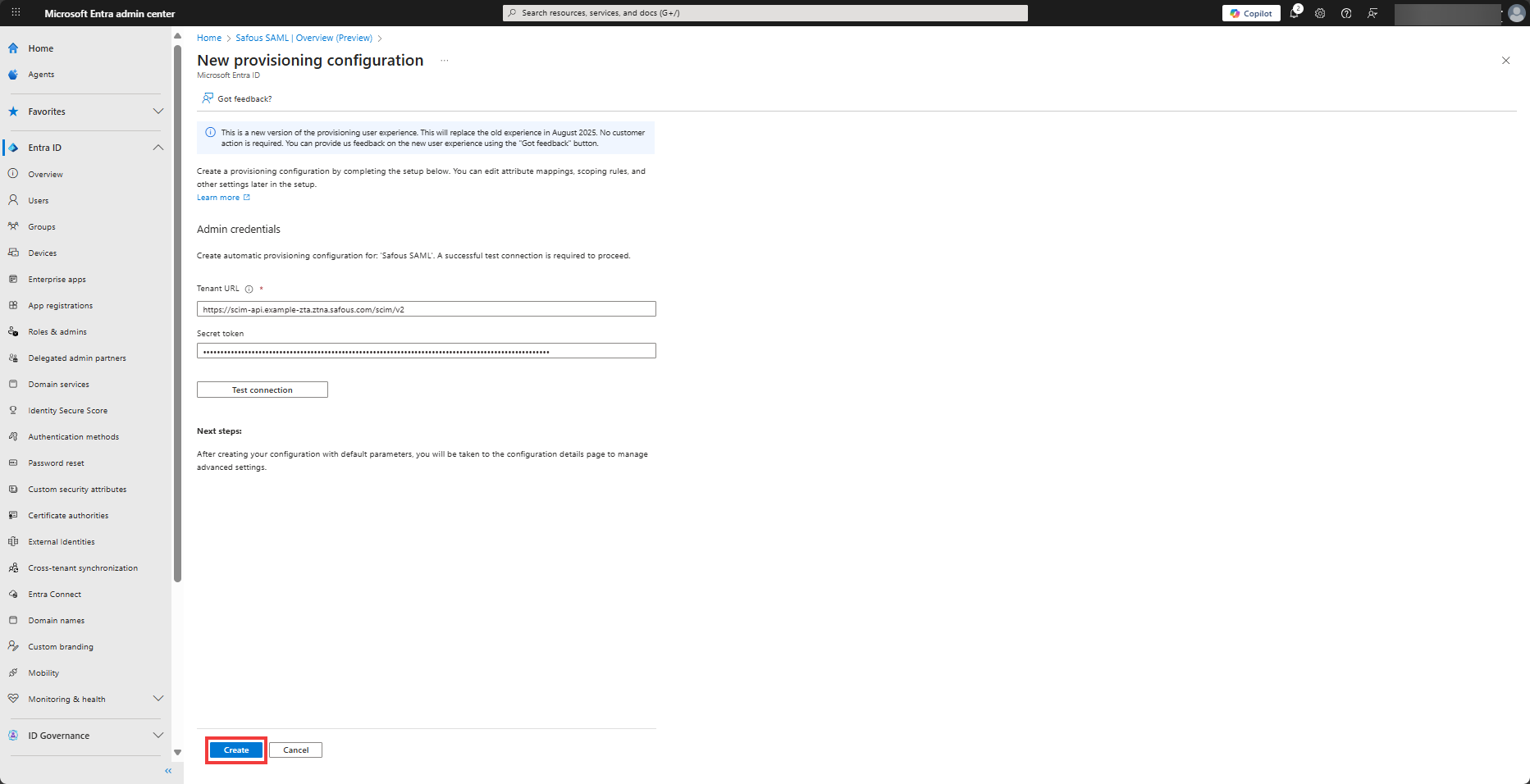Open the settings gear icon
Viewport: 1530px width, 784px height.
(x=1320, y=13)
